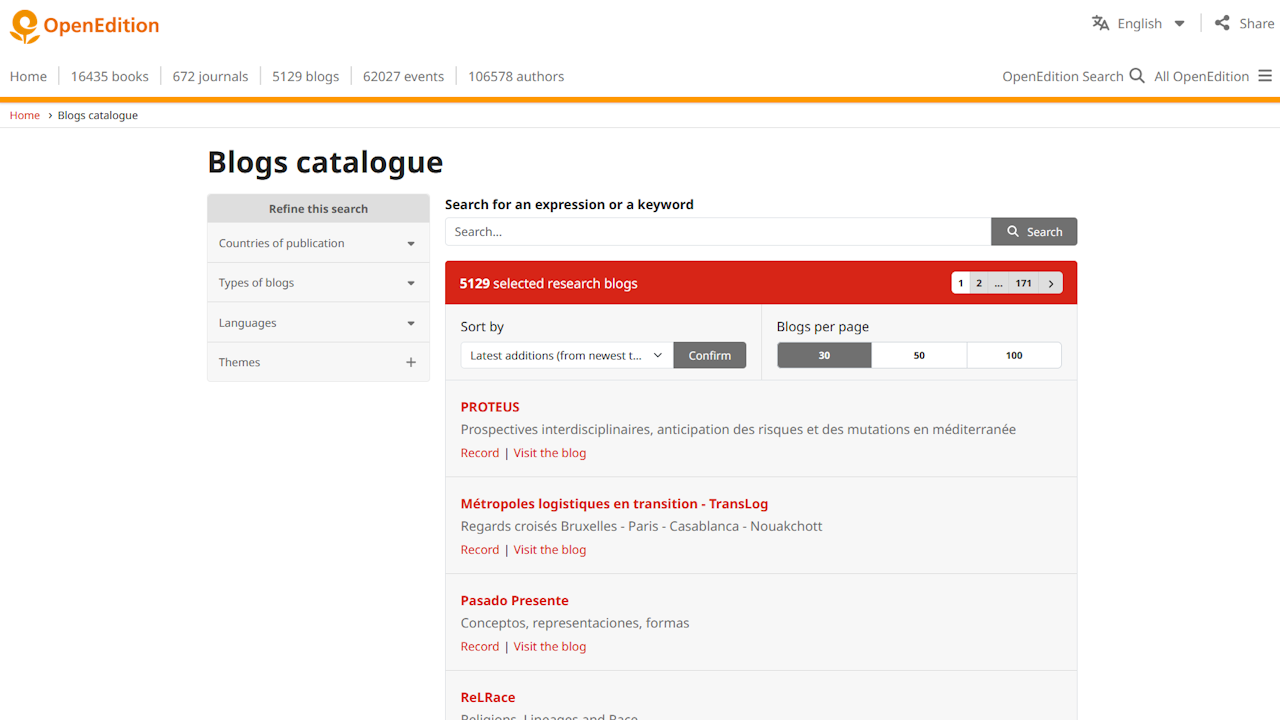Open Métropoles logistiques en transition title
The width and height of the screenshot is (1280, 720).
[614, 504]
